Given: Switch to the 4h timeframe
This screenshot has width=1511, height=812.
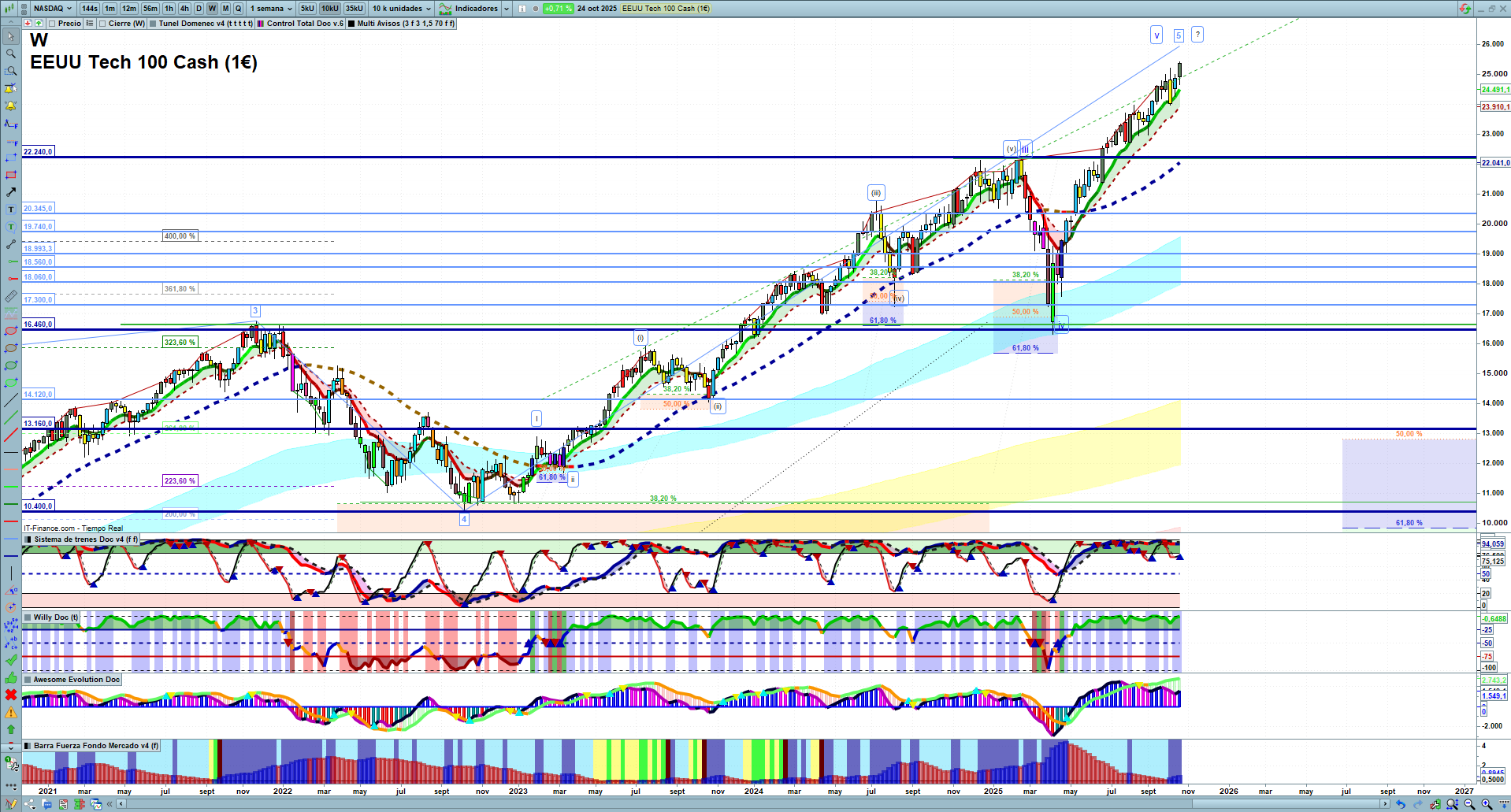Looking at the screenshot, I should click(185, 9).
